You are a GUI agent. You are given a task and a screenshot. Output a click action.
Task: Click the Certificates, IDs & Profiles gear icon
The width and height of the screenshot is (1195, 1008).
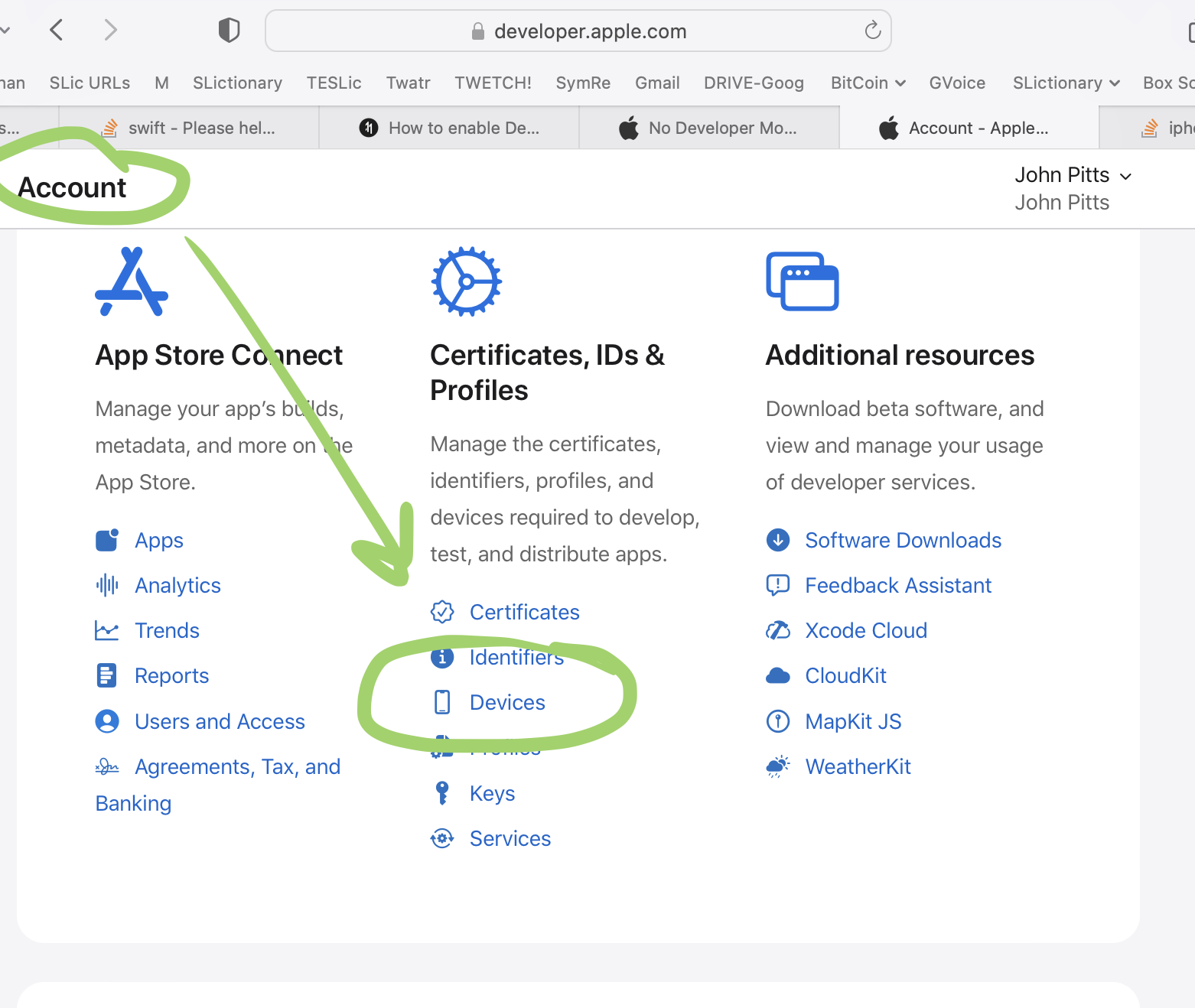click(x=467, y=281)
